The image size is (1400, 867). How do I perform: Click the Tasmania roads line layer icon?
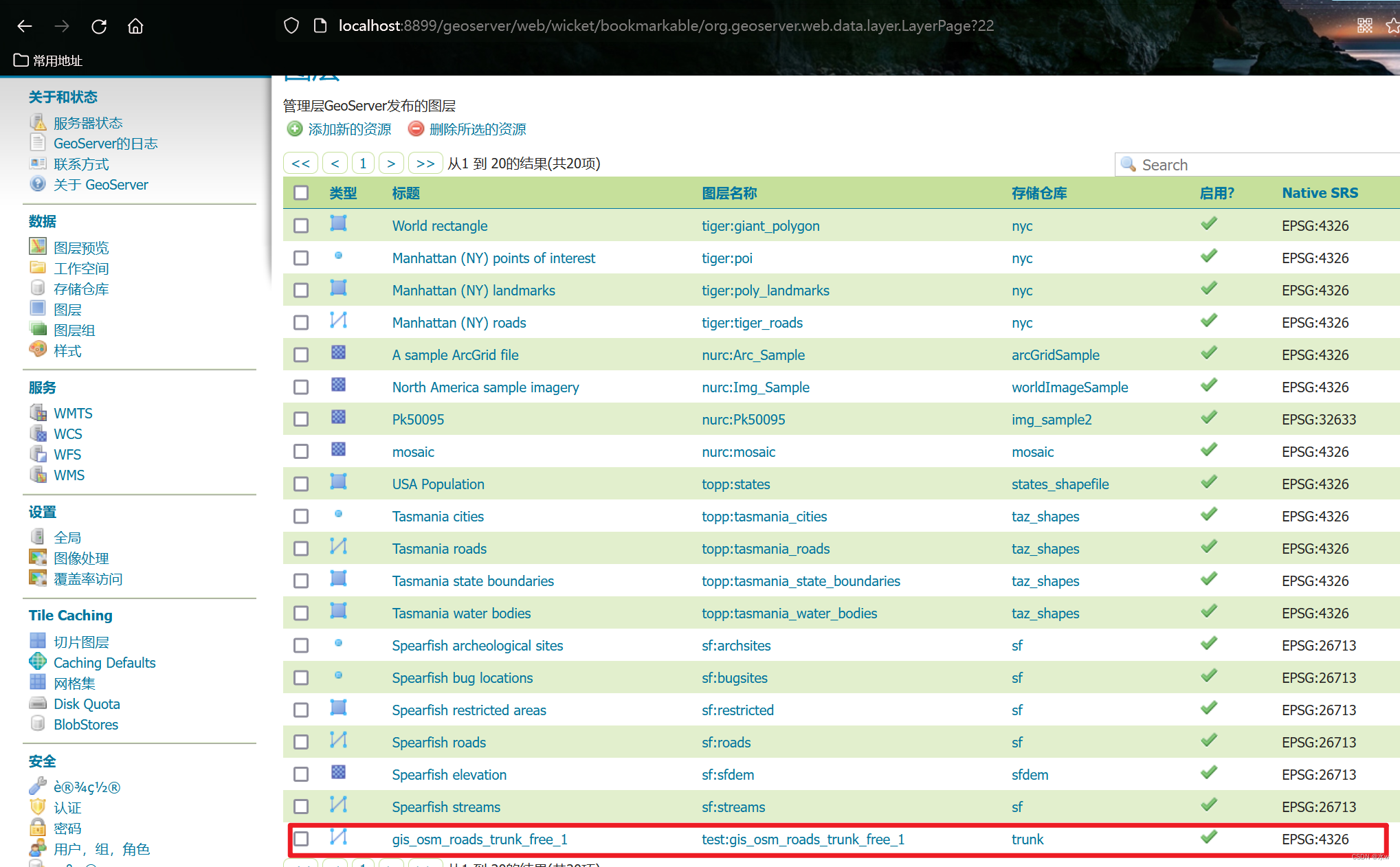coord(338,548)
